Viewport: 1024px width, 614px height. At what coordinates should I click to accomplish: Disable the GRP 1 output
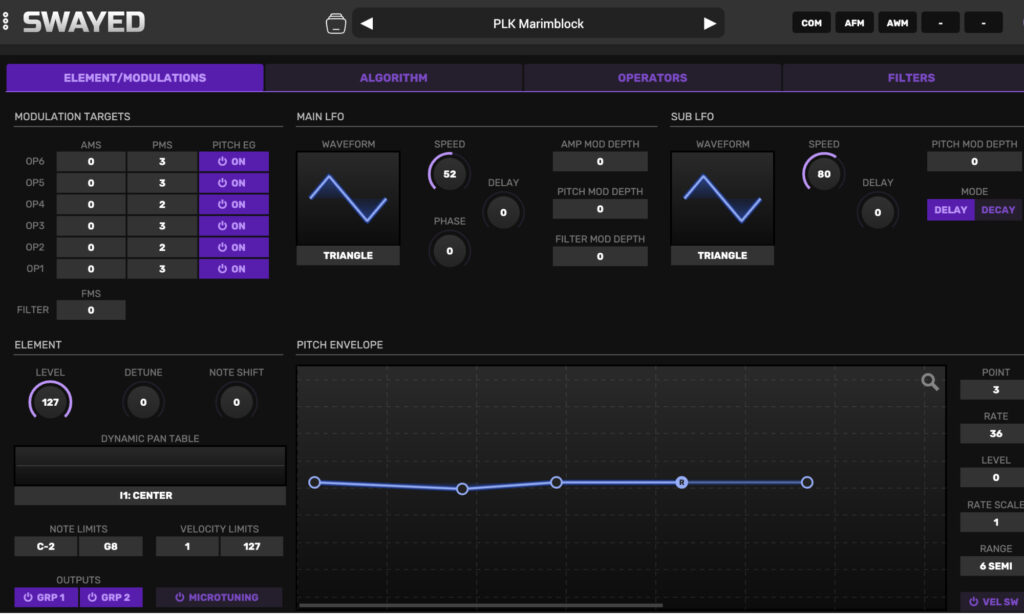click(46, 597)
